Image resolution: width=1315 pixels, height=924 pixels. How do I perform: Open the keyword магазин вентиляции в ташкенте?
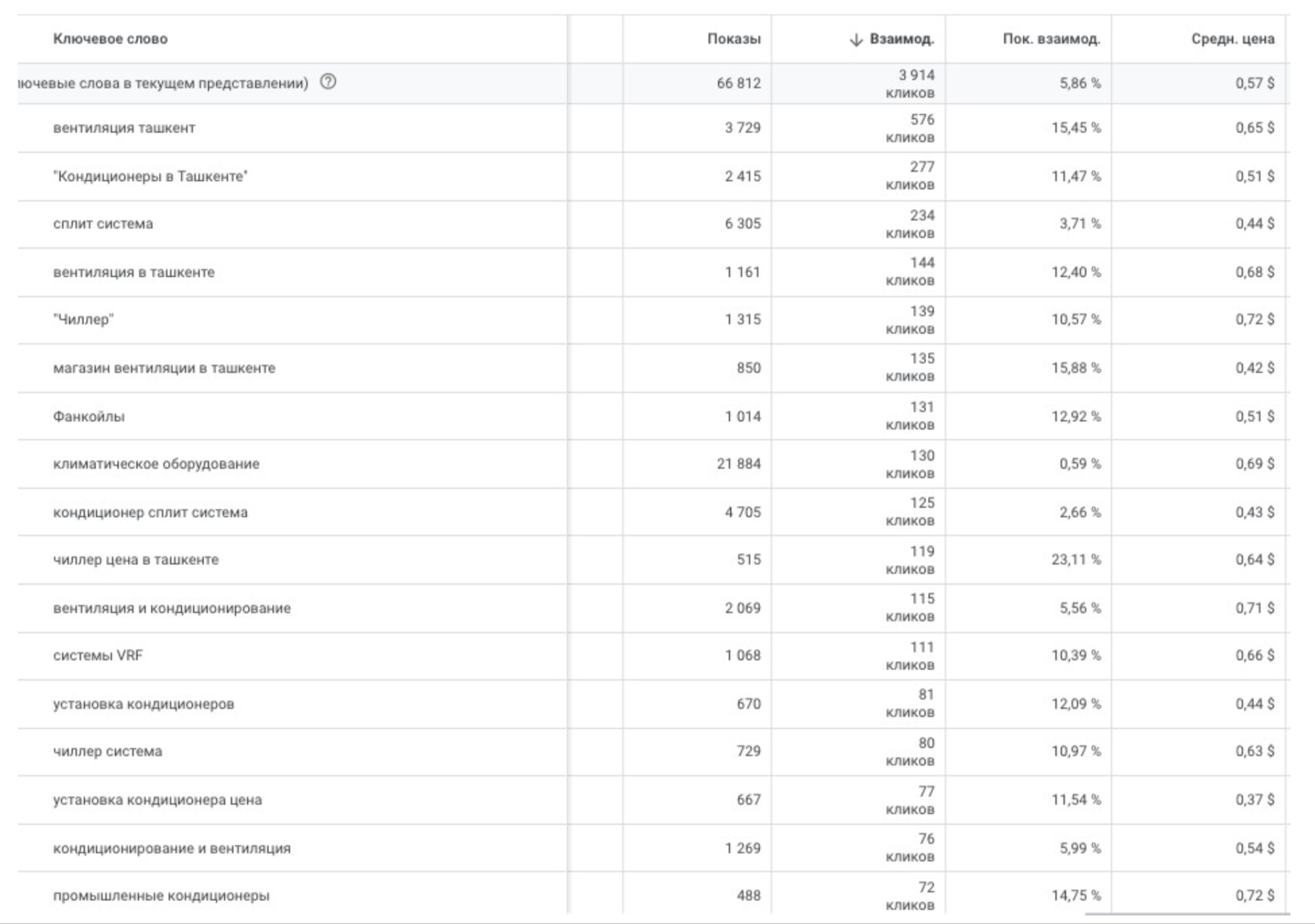(164, 368)
